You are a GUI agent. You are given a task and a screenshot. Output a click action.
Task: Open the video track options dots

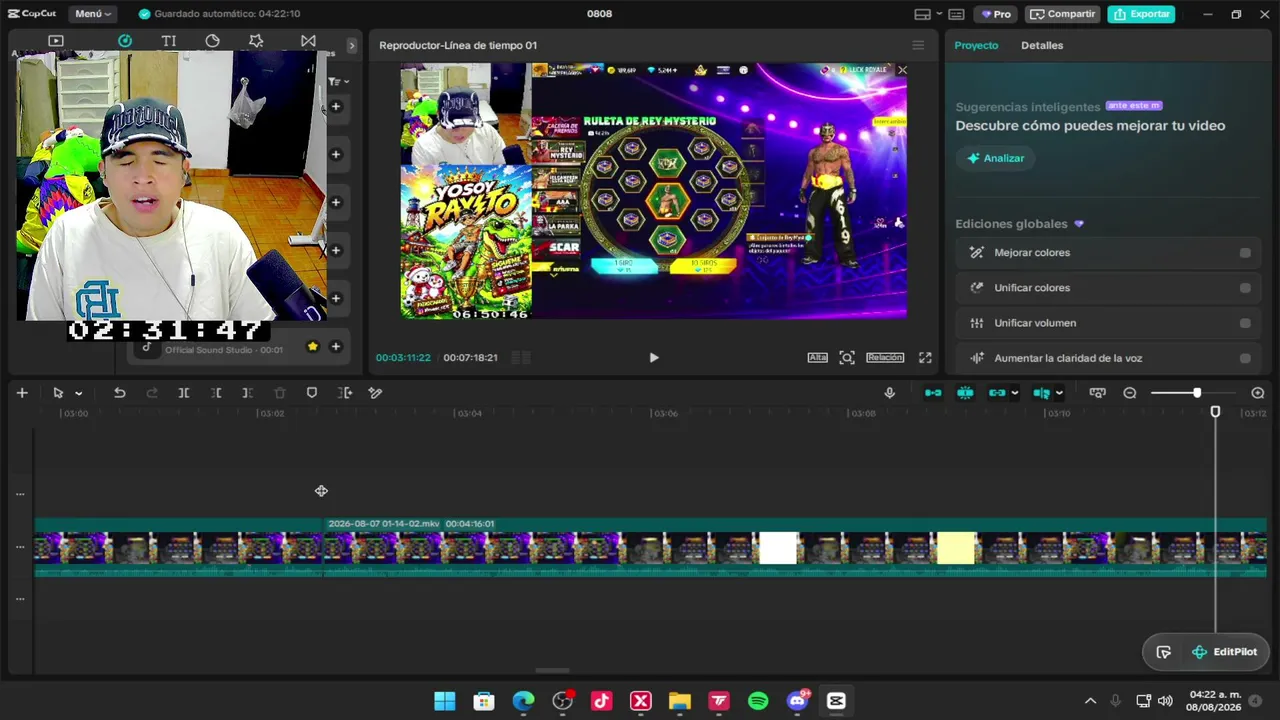point(20,547)
